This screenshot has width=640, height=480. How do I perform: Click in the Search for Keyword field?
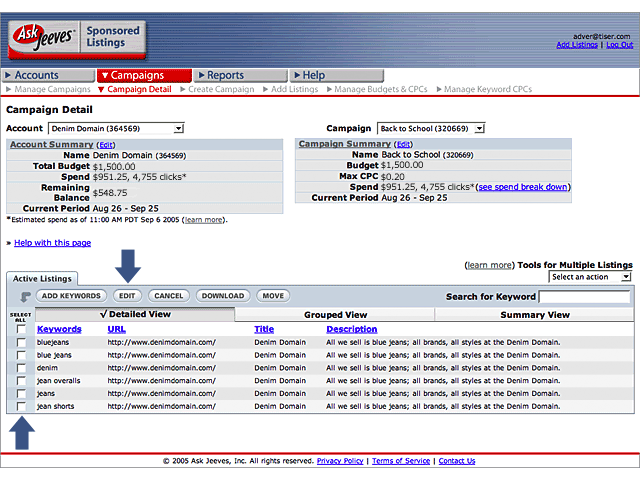(x=584, y=297)
